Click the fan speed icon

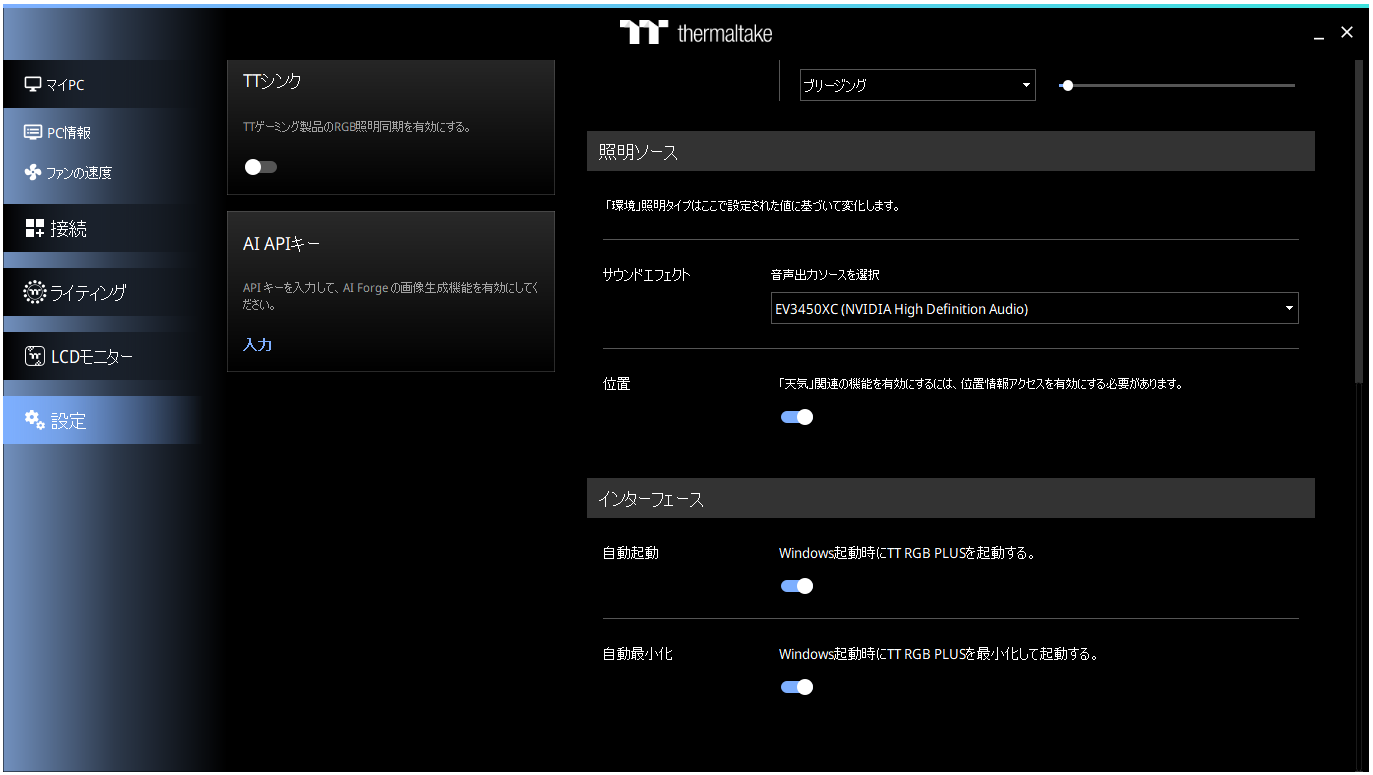click(x=33, y=173)
